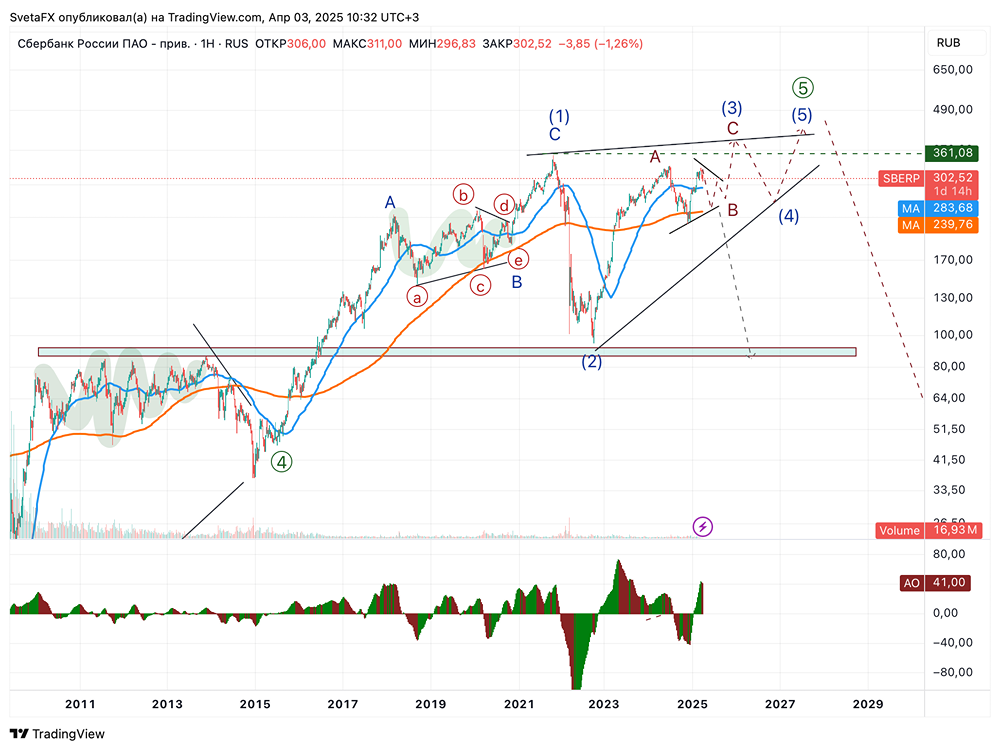This screenshot has width=1000, height=751.
Task: Click the red circled c label
Action: pos(480,286)
